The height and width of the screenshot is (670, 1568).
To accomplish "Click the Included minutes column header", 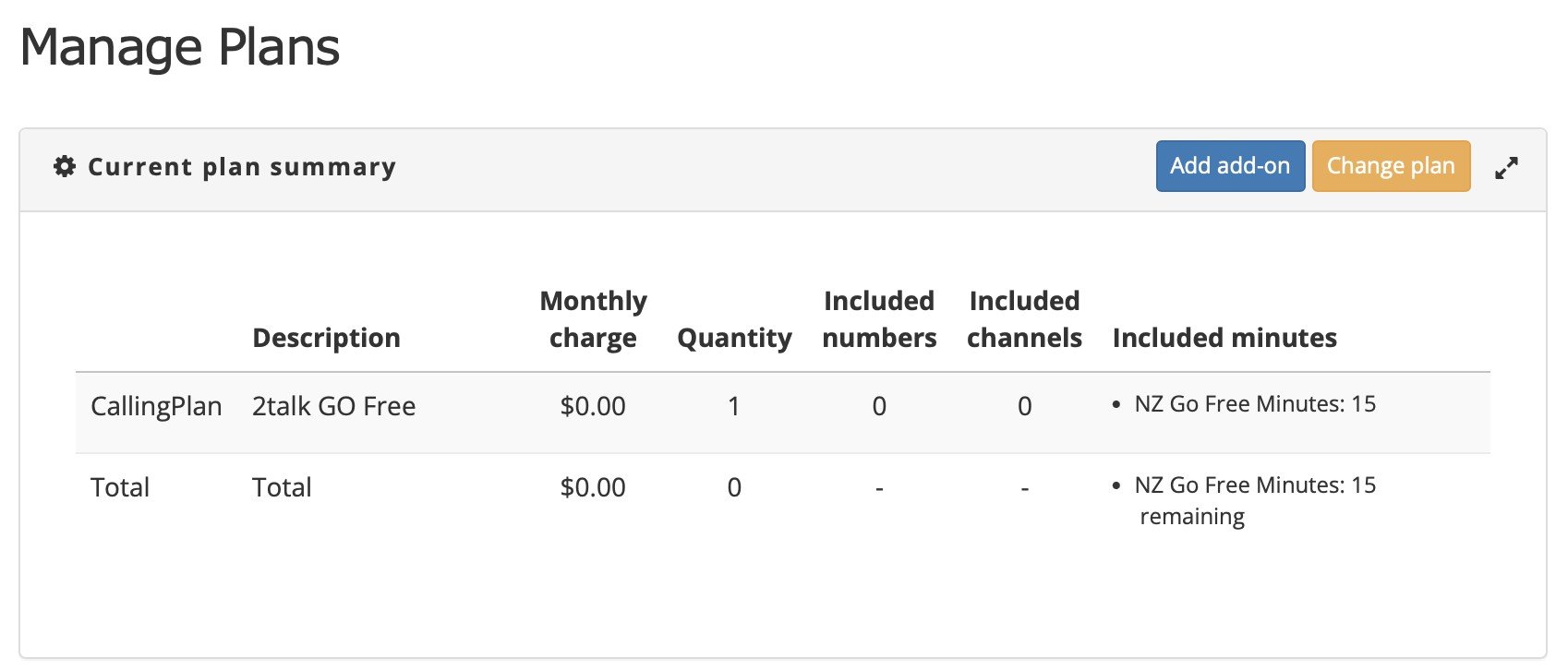I will [1224, 338].
